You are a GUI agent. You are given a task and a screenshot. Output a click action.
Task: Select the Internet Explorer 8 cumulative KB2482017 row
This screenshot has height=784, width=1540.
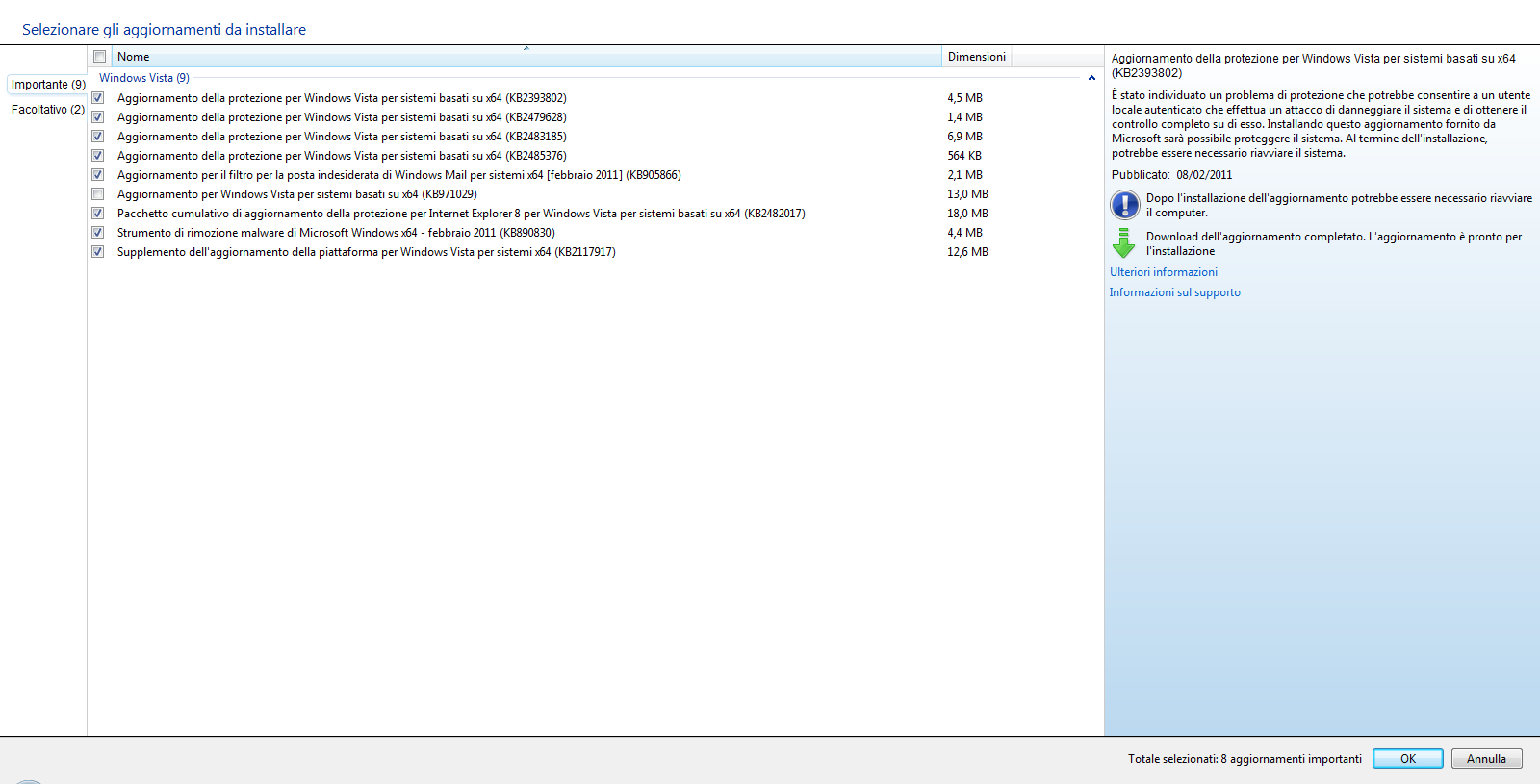pyautogui.click(x=596, y=214)
